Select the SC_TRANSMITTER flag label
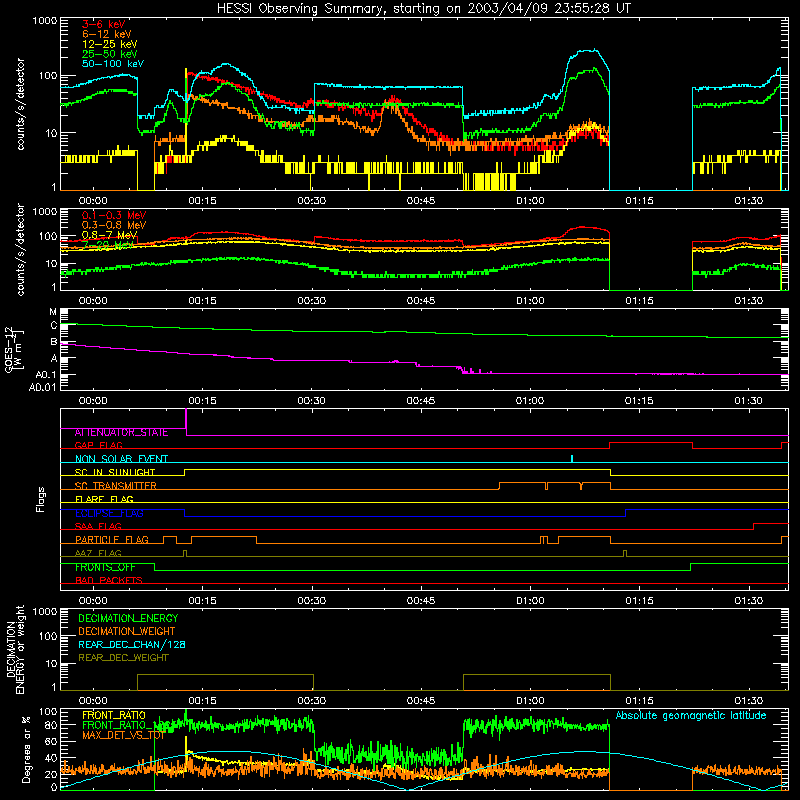This screenshot has width=800, height=800. (x=115, y=486)
